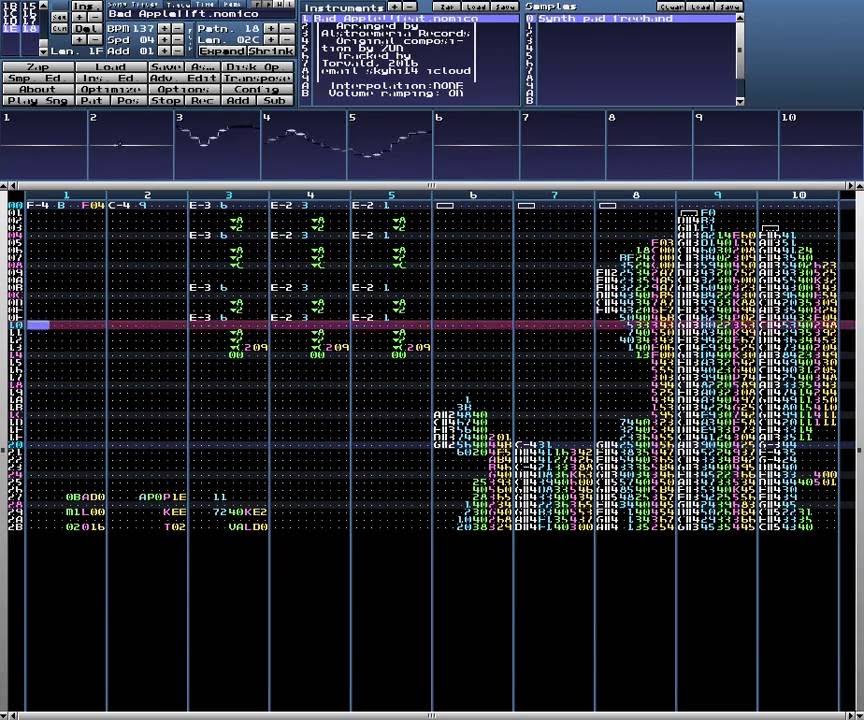The width and height of the screenshot is (864, 720).
Task: Increase the Patn. number
Action: (271, 28)
